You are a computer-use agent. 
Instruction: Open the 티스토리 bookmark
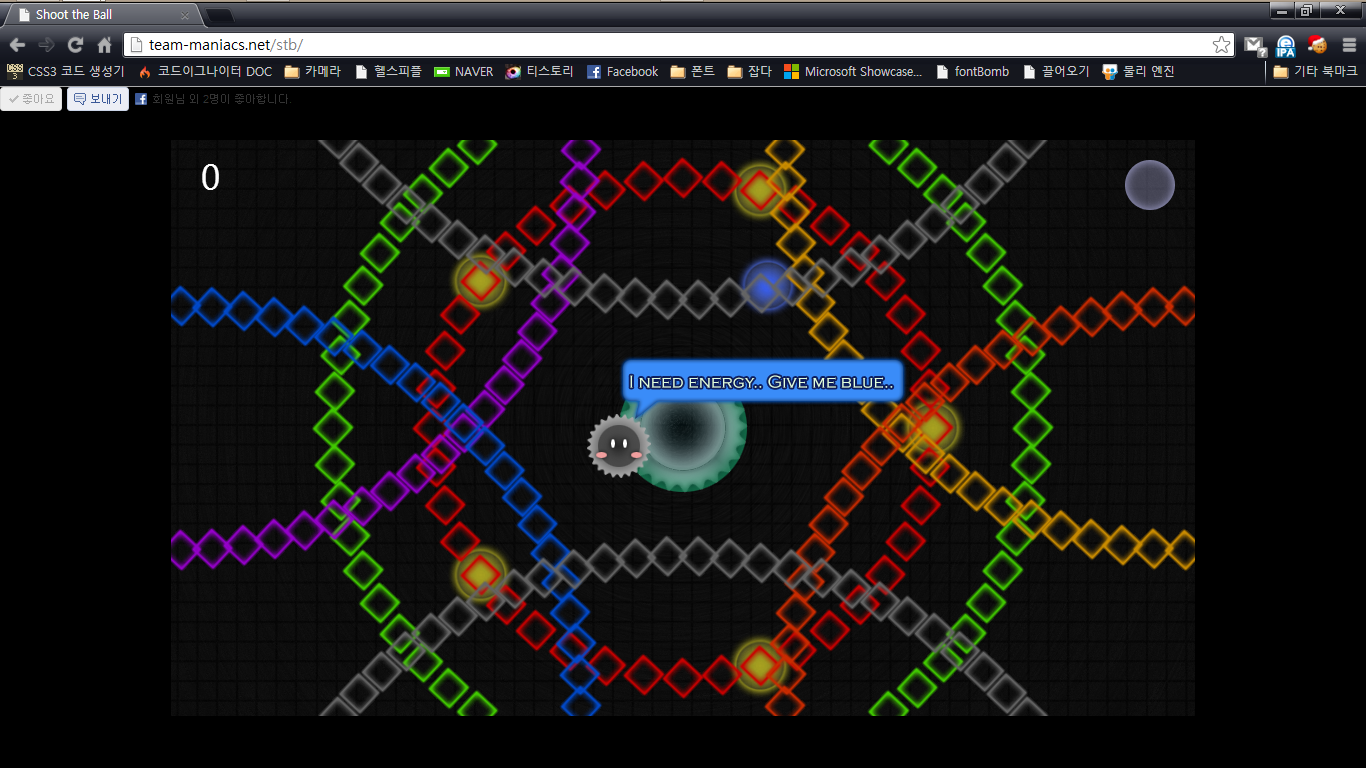540,71
